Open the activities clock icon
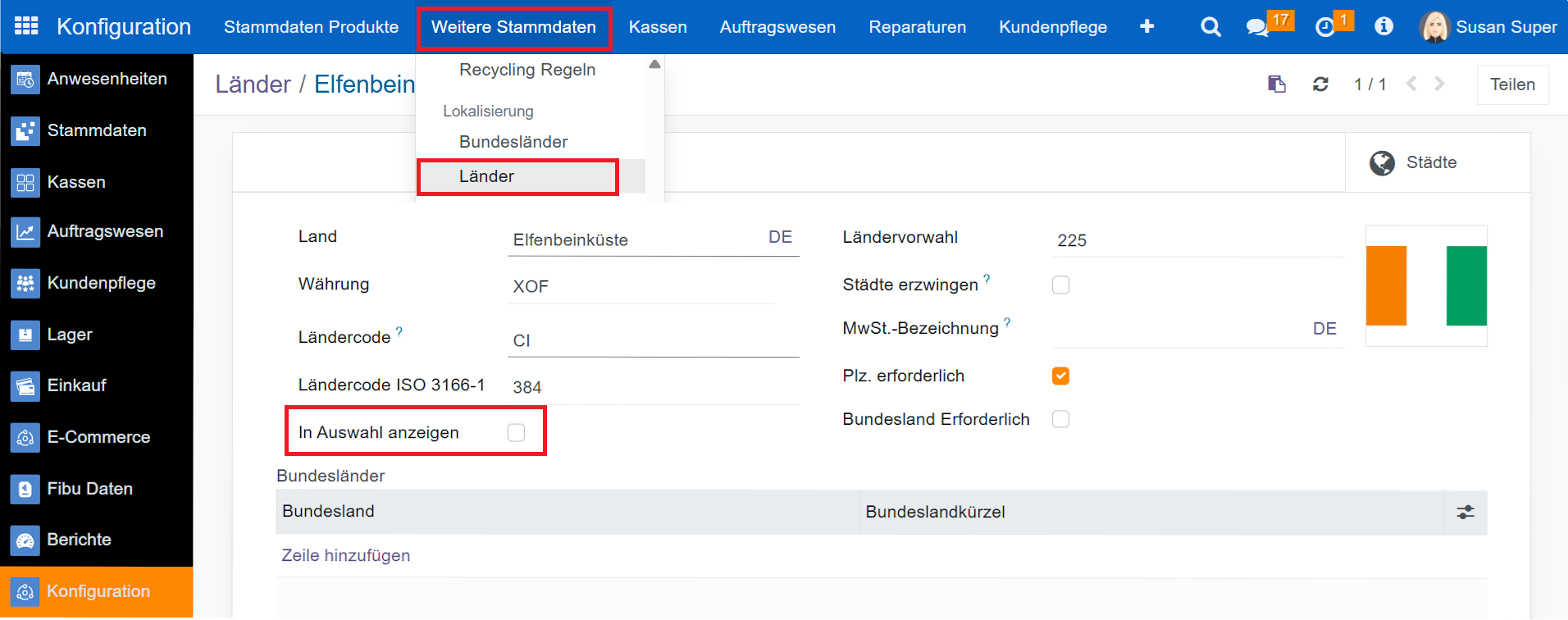The width and height of the screenshot is (1568, 620). click(x=1324, y=27)
